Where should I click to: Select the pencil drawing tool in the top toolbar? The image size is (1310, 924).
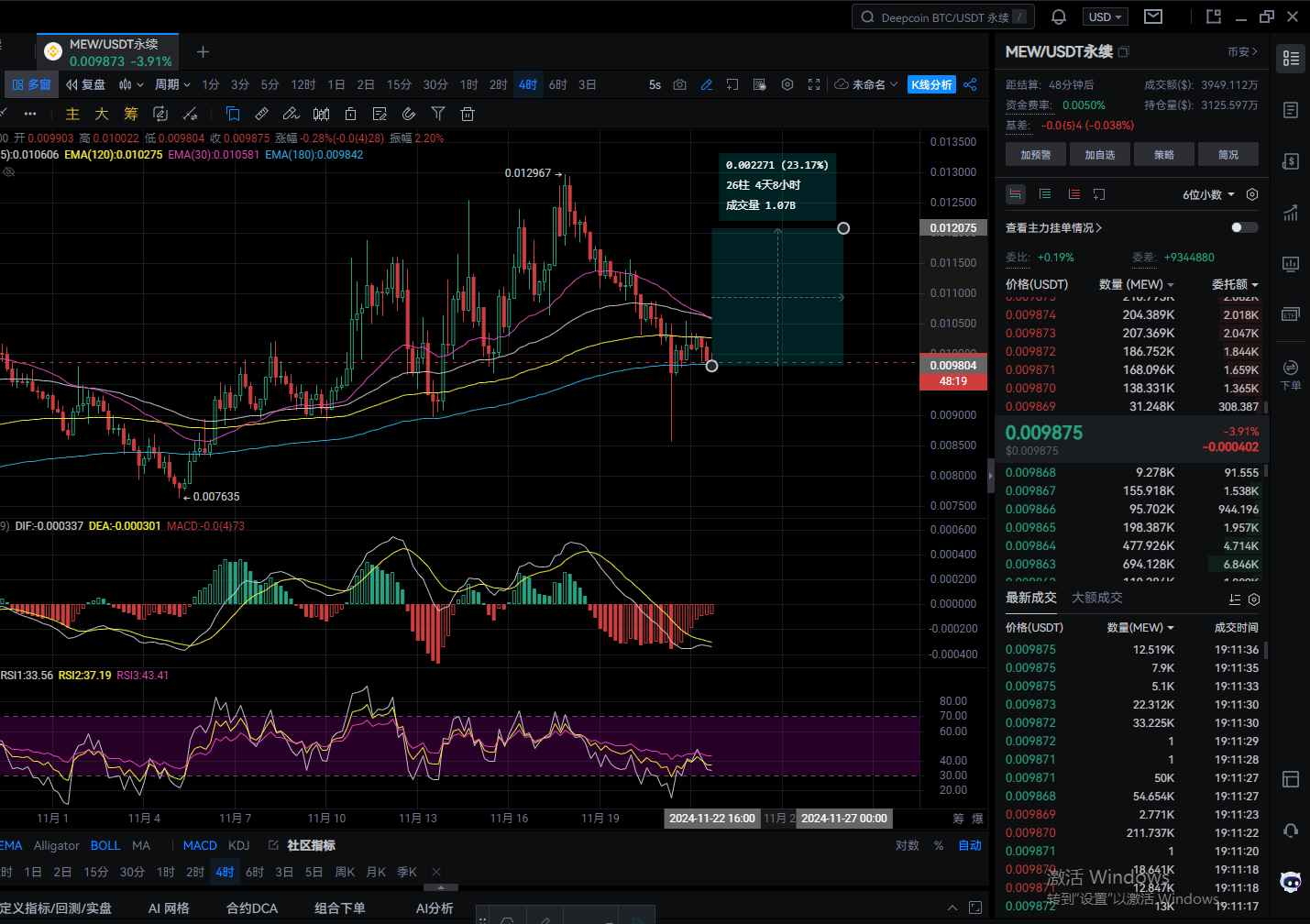(707, 84)
